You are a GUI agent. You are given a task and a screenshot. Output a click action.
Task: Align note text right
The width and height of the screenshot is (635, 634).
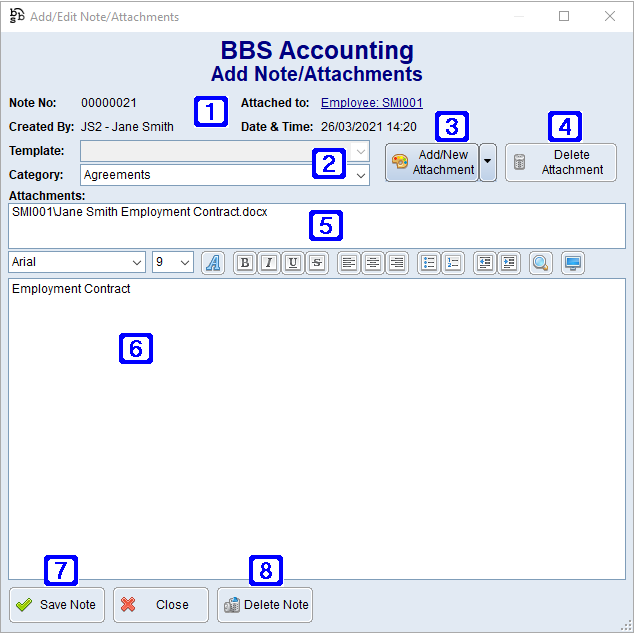click(x=397, y=263)
